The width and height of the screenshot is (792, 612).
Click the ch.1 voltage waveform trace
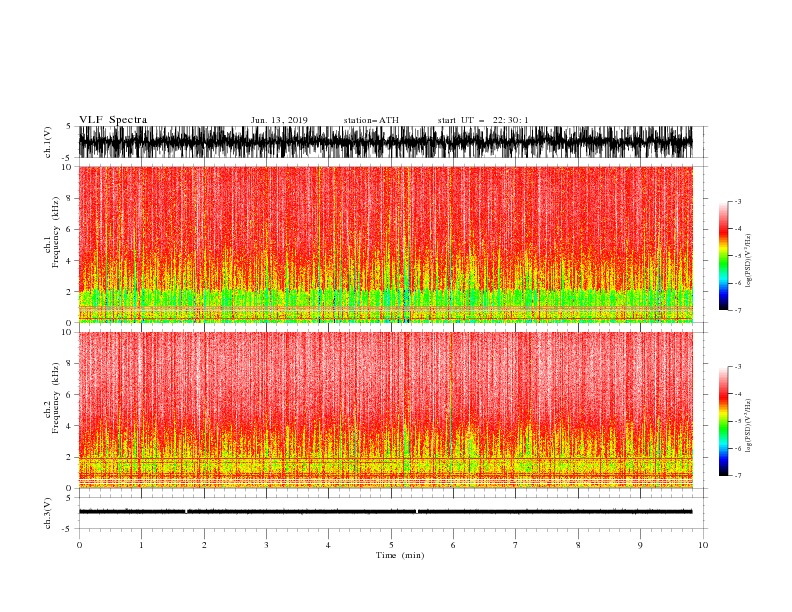[385, 142]
